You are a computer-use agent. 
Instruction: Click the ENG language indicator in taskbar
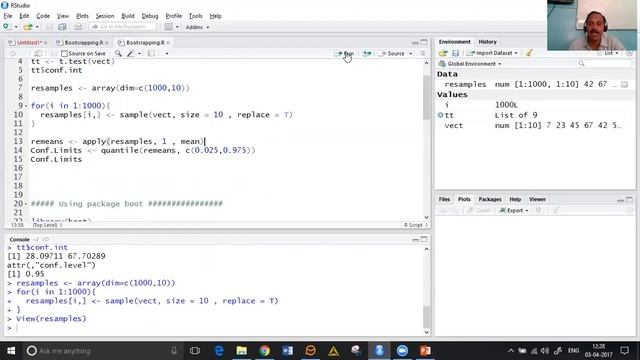573,351
